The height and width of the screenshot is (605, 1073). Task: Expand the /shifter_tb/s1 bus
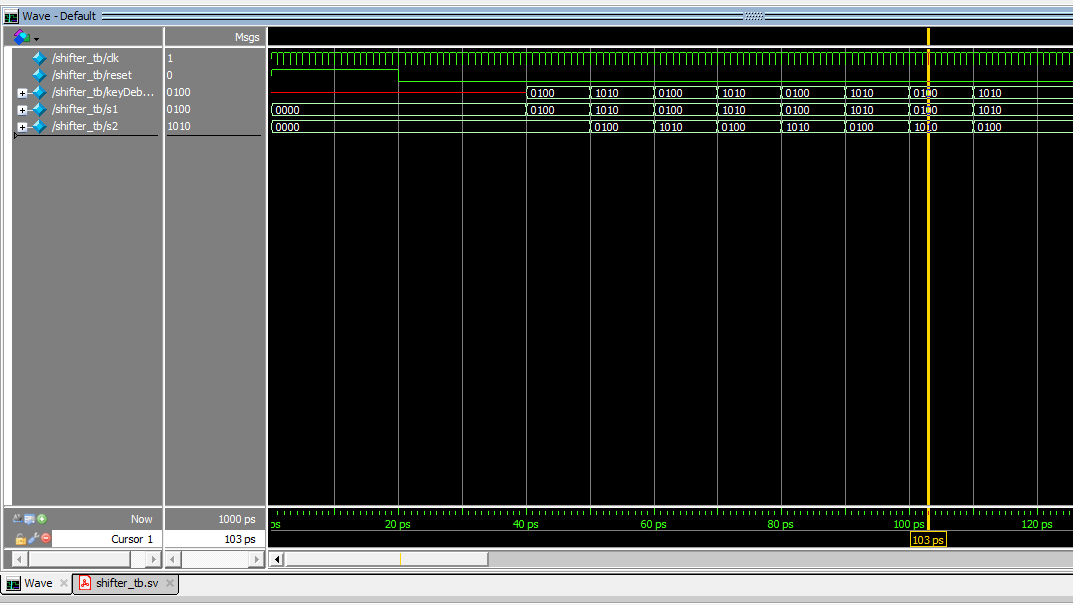click(x=22, y=110)
